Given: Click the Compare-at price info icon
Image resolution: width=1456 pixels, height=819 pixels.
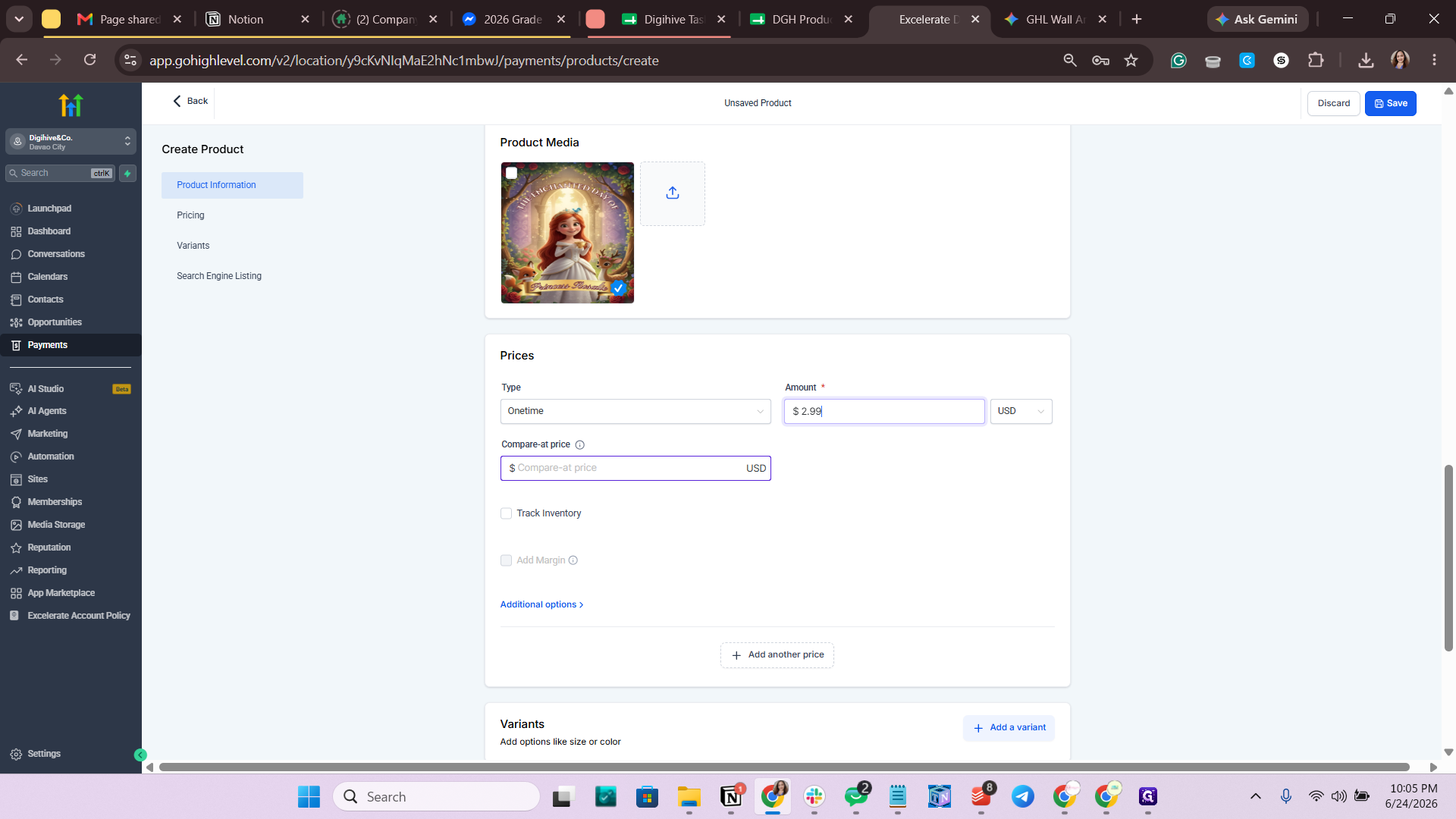Looking at the screenshot, I should click(579, 445).
